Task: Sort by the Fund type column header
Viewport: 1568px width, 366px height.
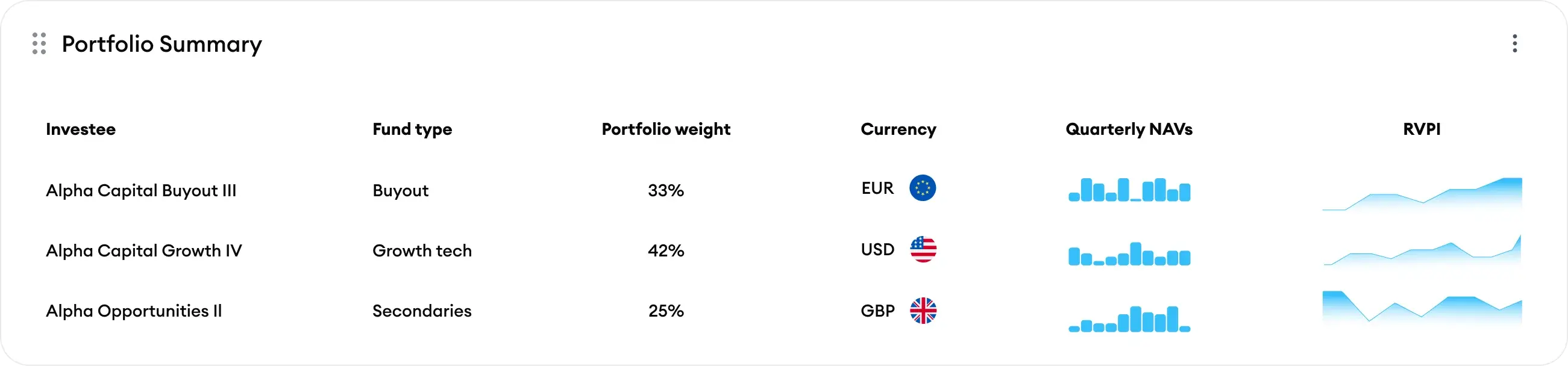Action: [412, 129]
